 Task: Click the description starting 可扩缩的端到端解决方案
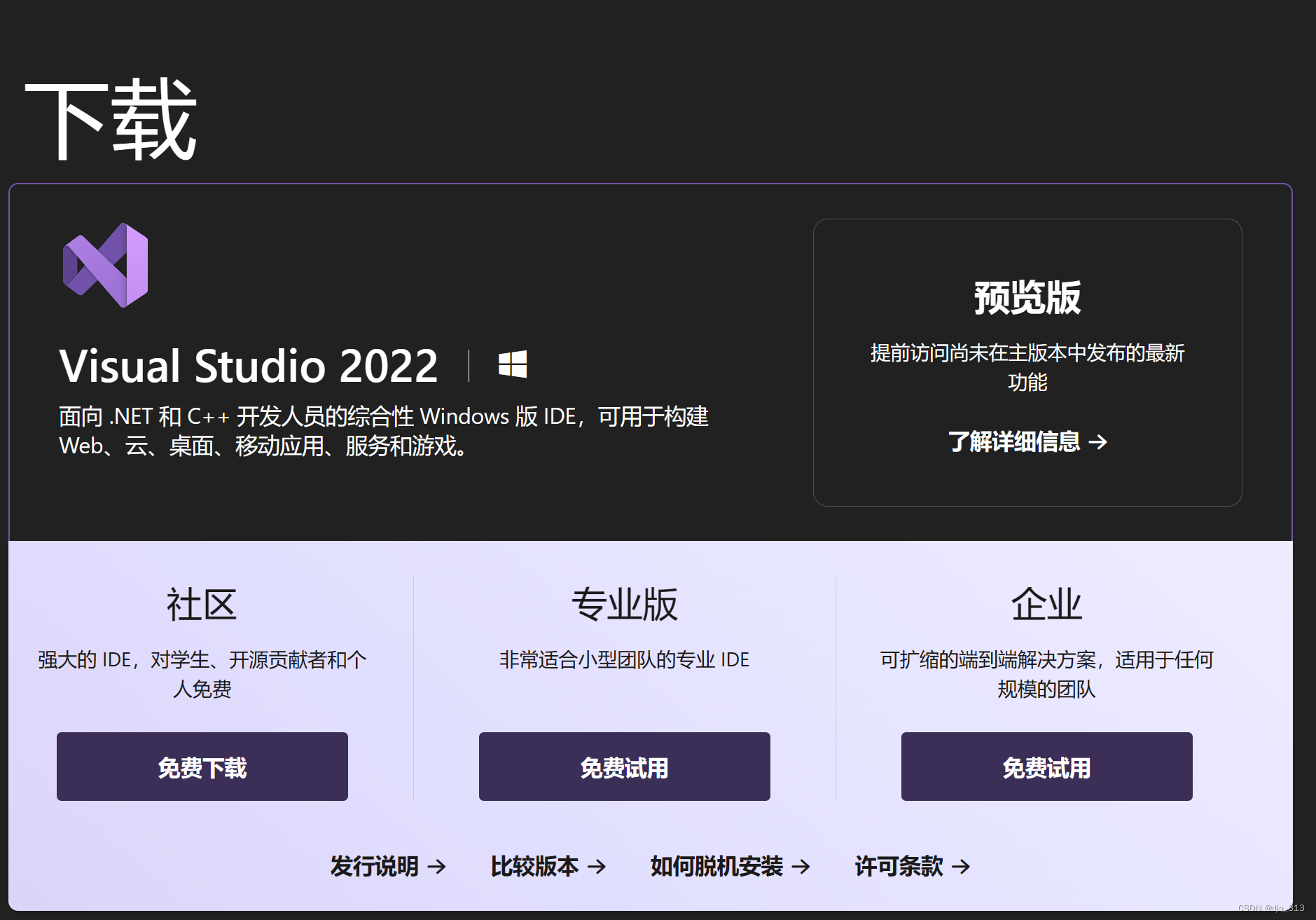coord(1047,674)
